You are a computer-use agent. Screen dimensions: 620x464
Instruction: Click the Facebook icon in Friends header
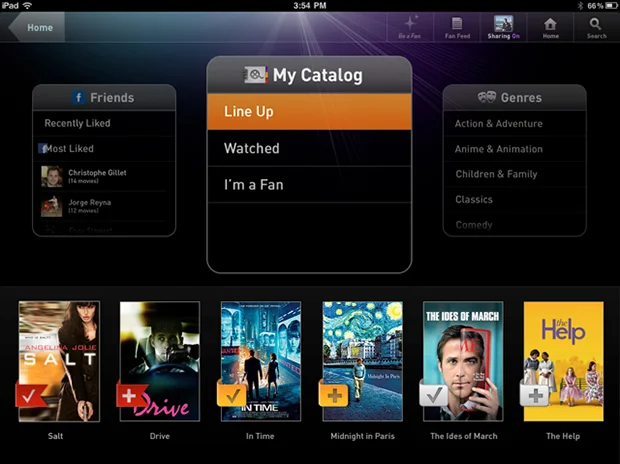click(78, 97)
